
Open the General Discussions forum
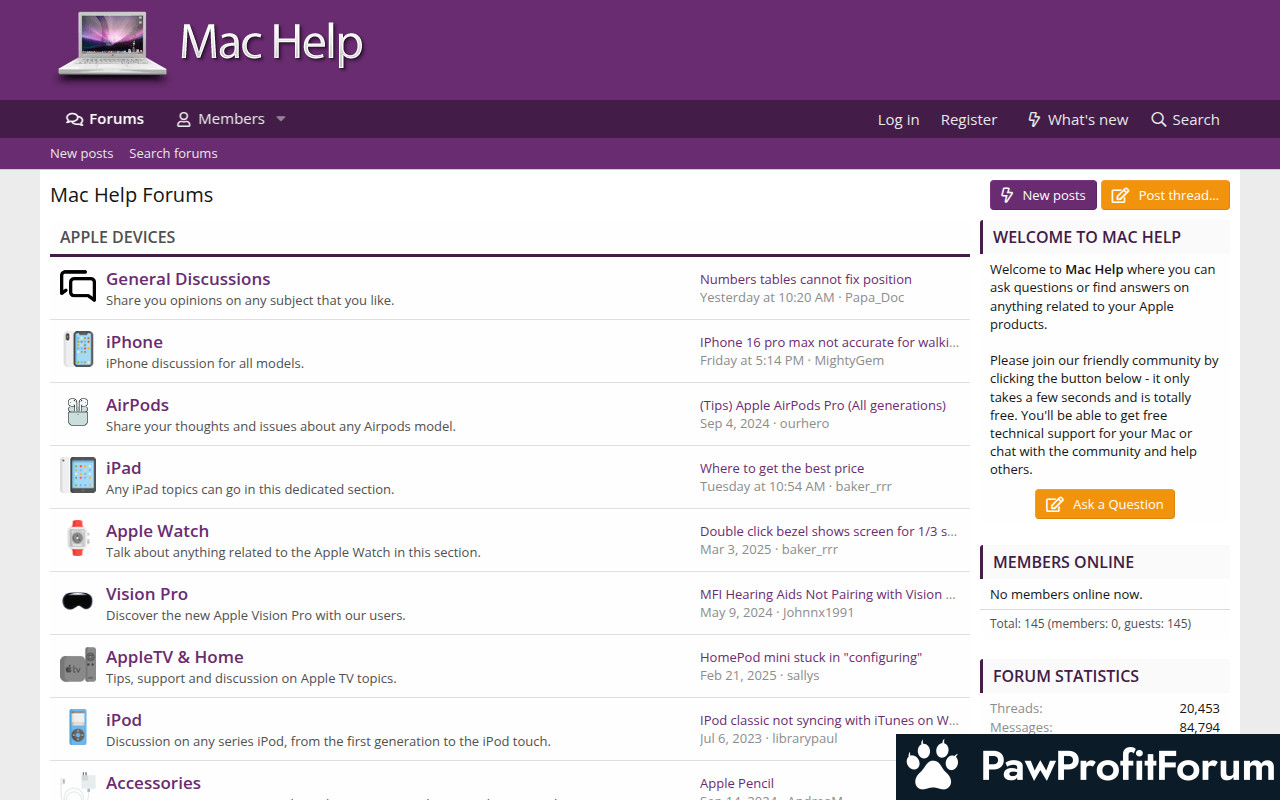click(188, 279)
